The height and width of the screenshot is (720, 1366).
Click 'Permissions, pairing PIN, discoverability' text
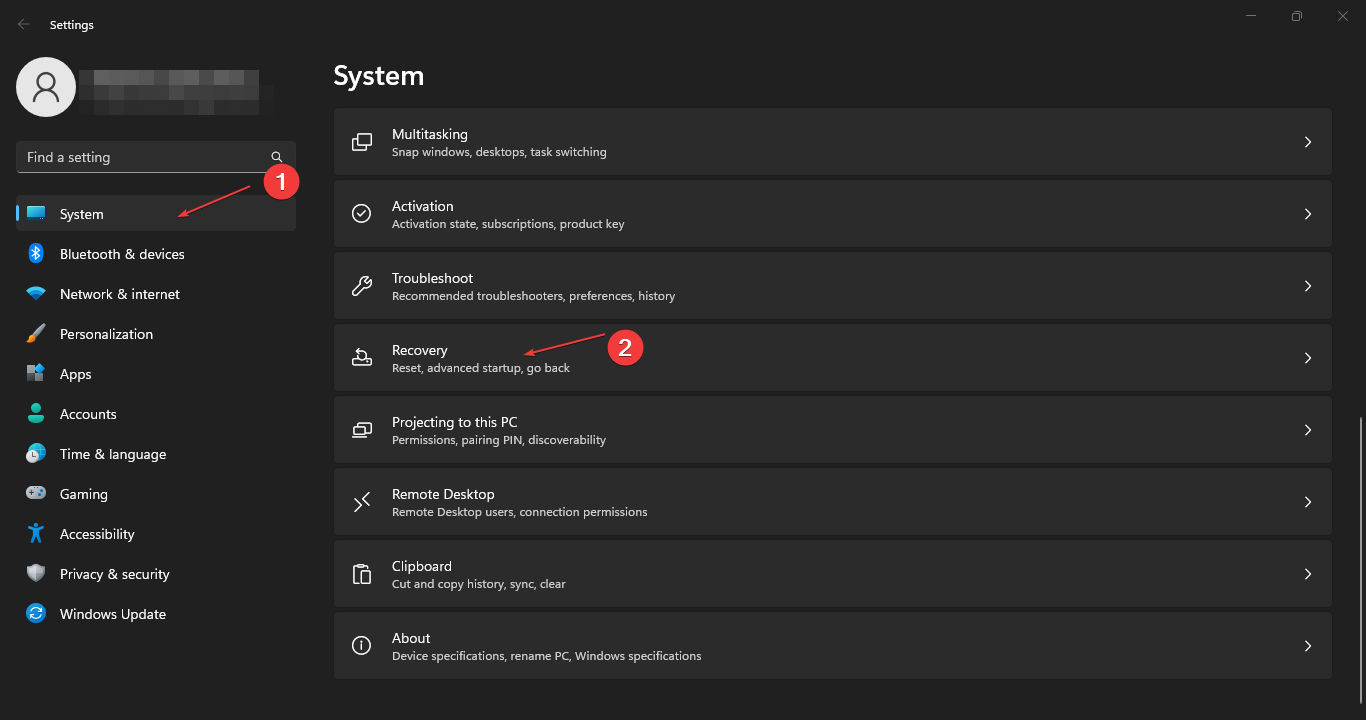[499, 440]
